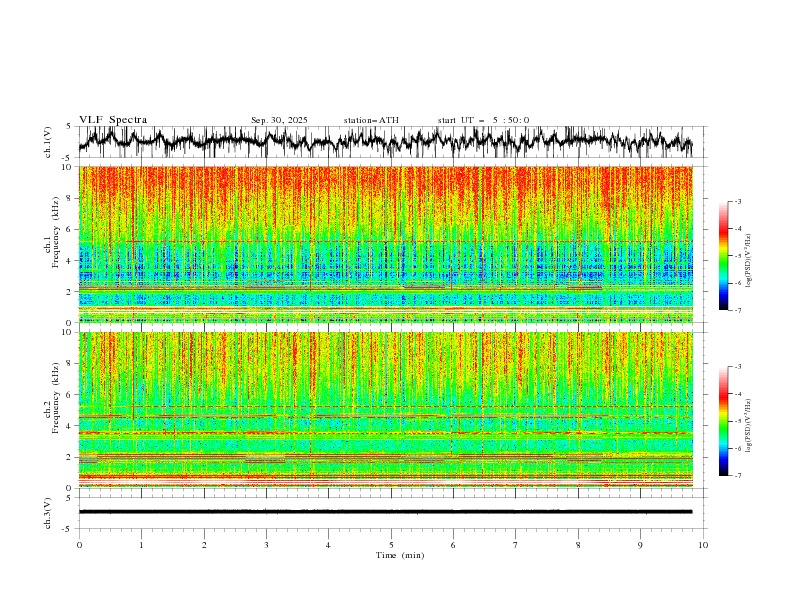The image size is (792, 612).
Task: Click the ch.2 PSD color scale bar
Action: pyautogui.click(x=723, y=421)
